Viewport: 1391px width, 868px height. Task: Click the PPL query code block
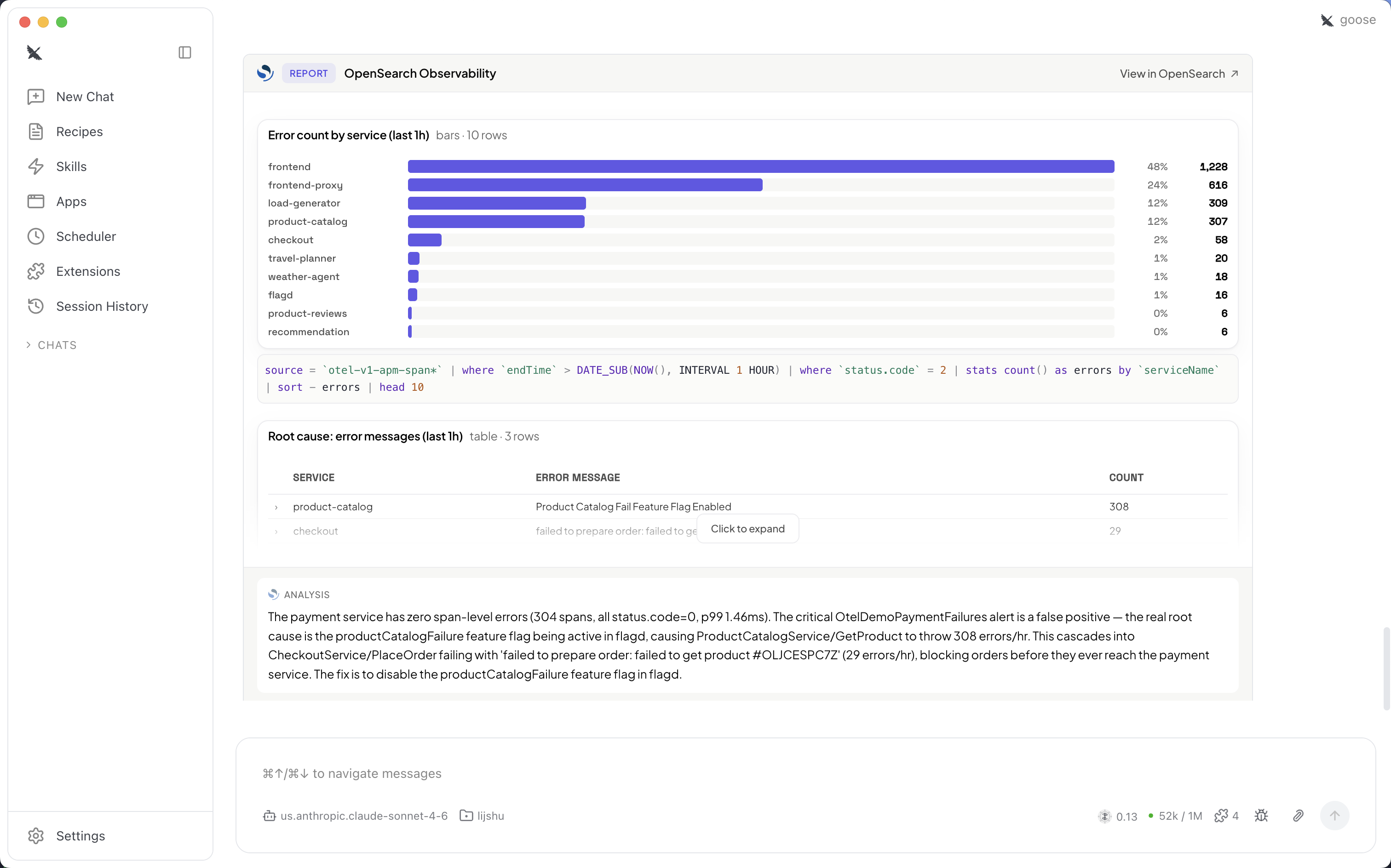pos(748,379)
